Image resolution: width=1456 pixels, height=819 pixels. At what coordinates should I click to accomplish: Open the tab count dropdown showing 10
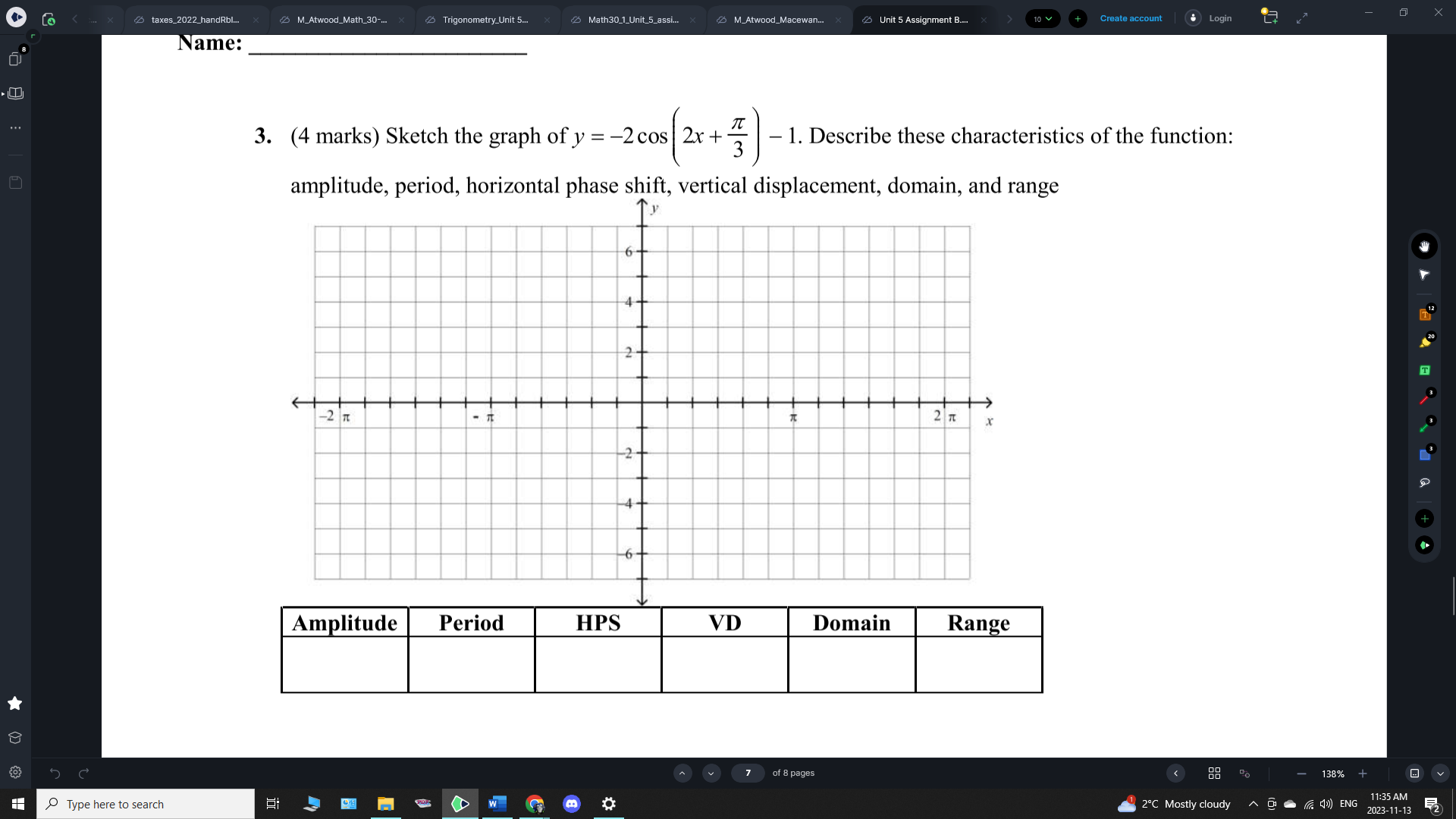[1043, 17]
